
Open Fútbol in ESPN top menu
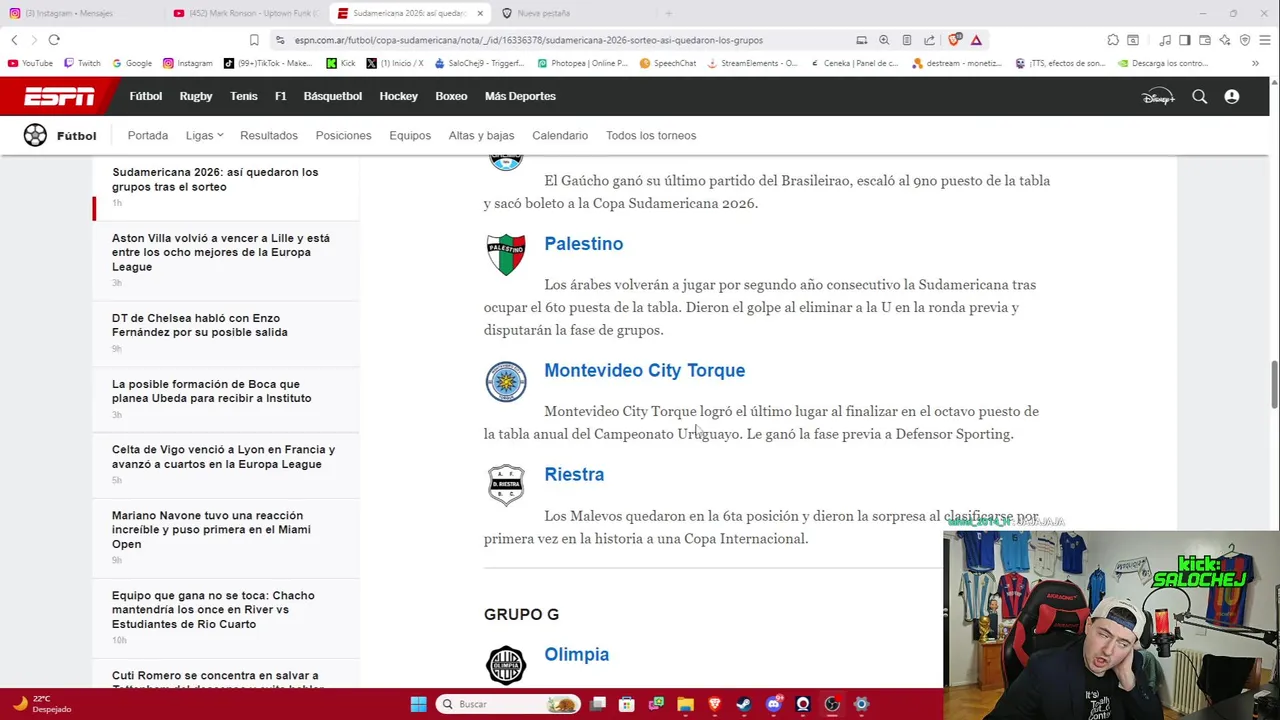[146, 96]
